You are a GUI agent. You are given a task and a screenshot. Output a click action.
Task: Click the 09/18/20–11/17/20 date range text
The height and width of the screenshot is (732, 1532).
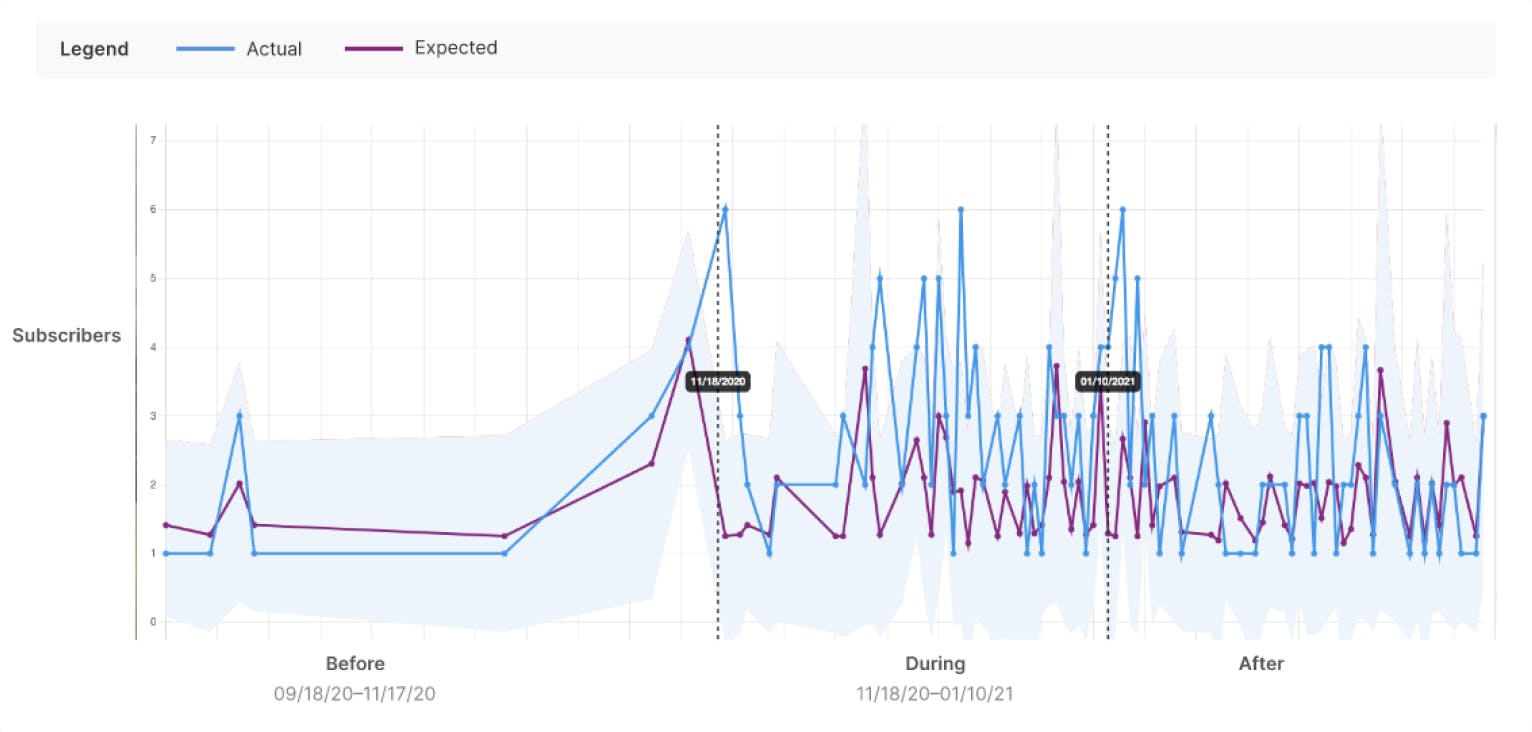[355, 693]
